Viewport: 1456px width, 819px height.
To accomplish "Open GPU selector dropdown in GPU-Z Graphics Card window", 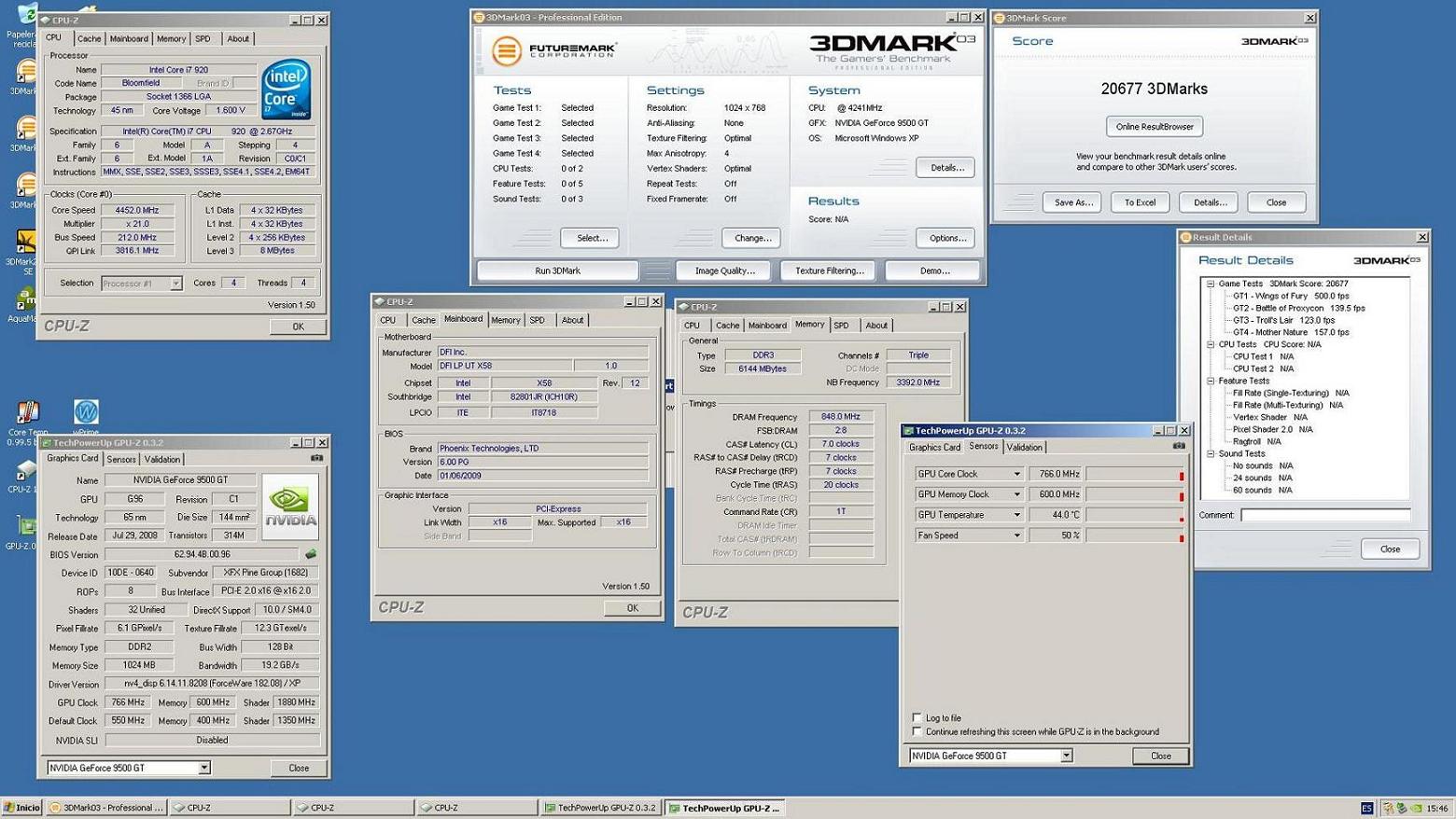I will (x=203, y=768).
